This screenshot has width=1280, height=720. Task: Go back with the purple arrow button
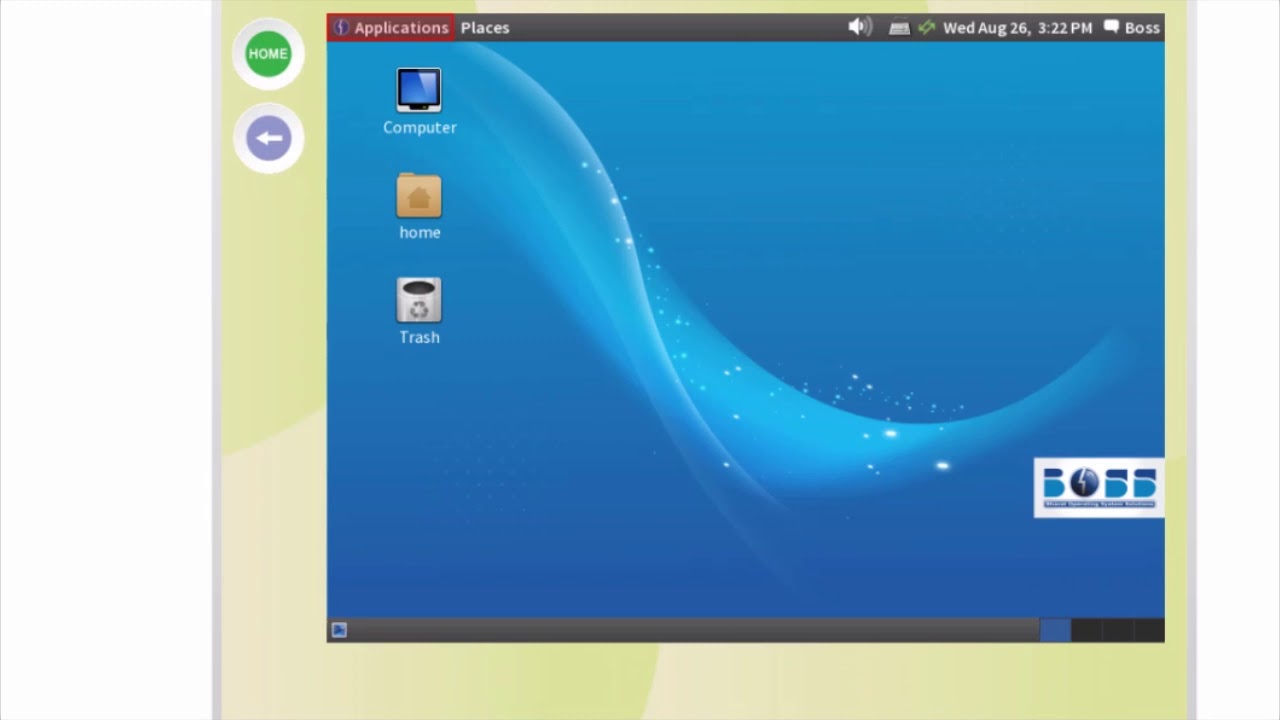click(x=268, y=138)
